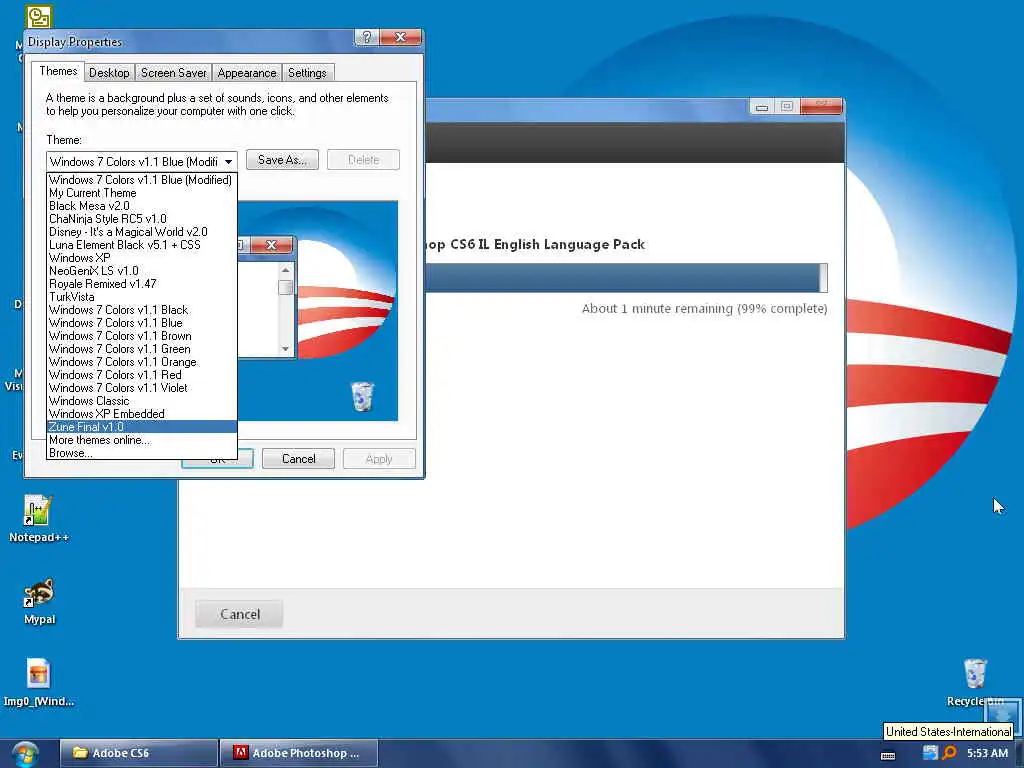This screenshot has width=1024, height=768.
Task: Select the Windows XP theme
Action: (141, 258)
